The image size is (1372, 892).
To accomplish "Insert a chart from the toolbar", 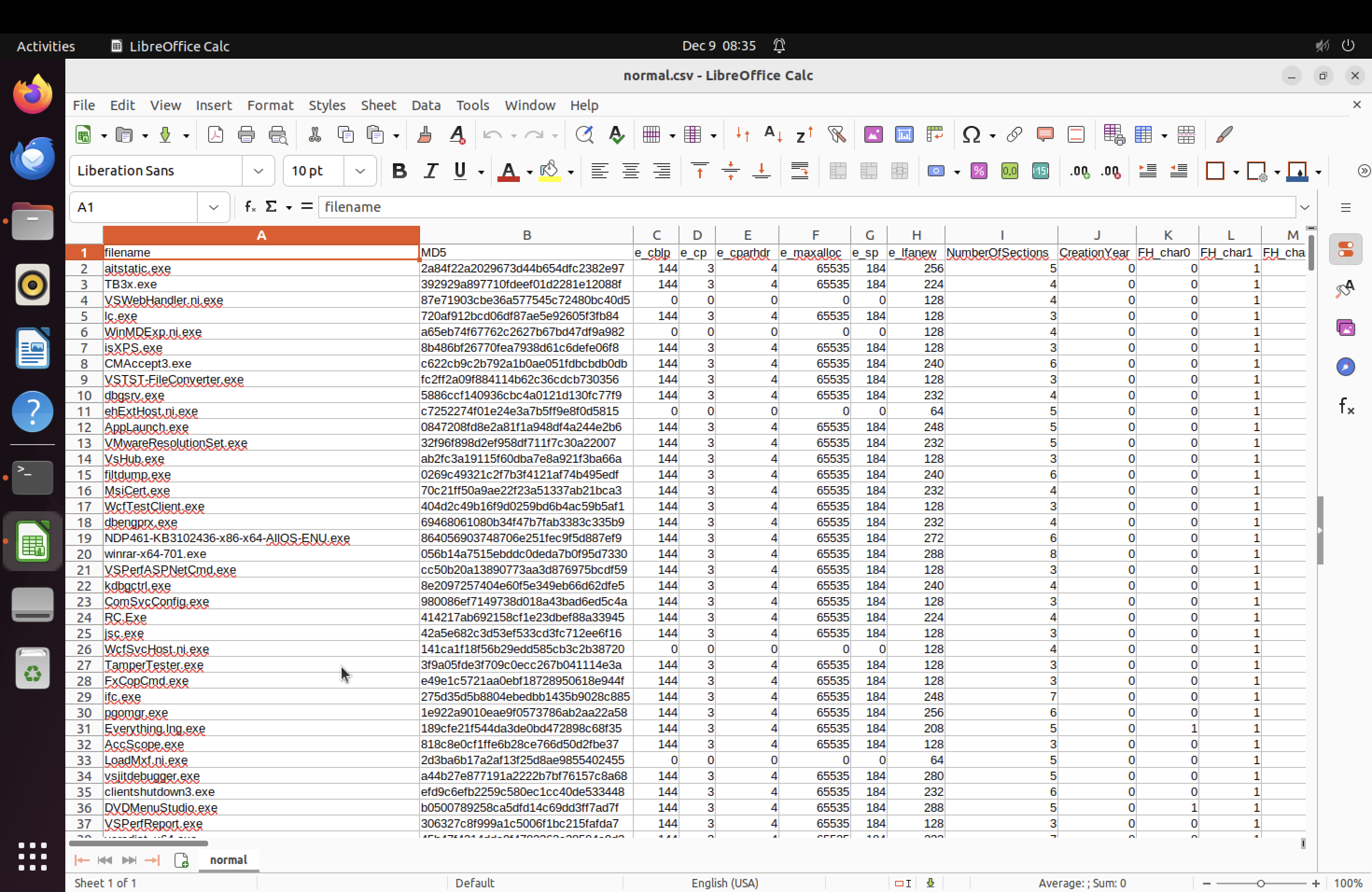I will click(x=904, y=135).
